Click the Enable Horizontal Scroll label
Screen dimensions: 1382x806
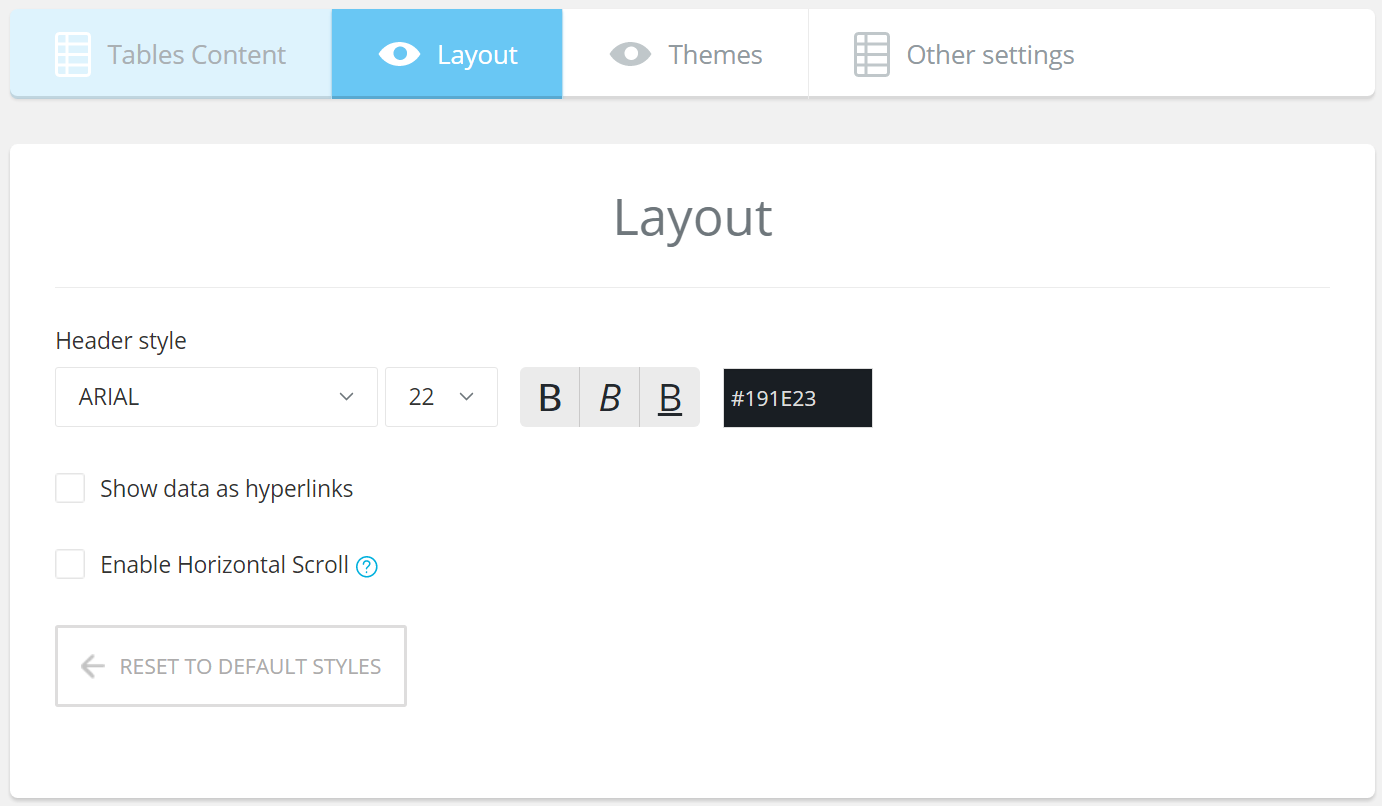[225, 565]
